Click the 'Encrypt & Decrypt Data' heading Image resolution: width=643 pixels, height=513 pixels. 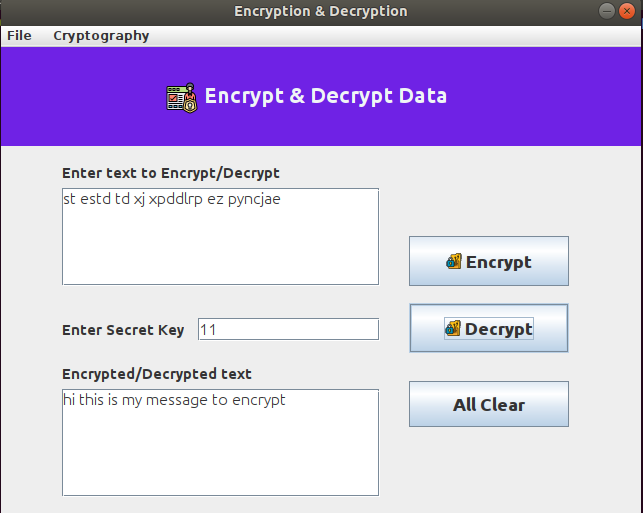tap(326, 96)
